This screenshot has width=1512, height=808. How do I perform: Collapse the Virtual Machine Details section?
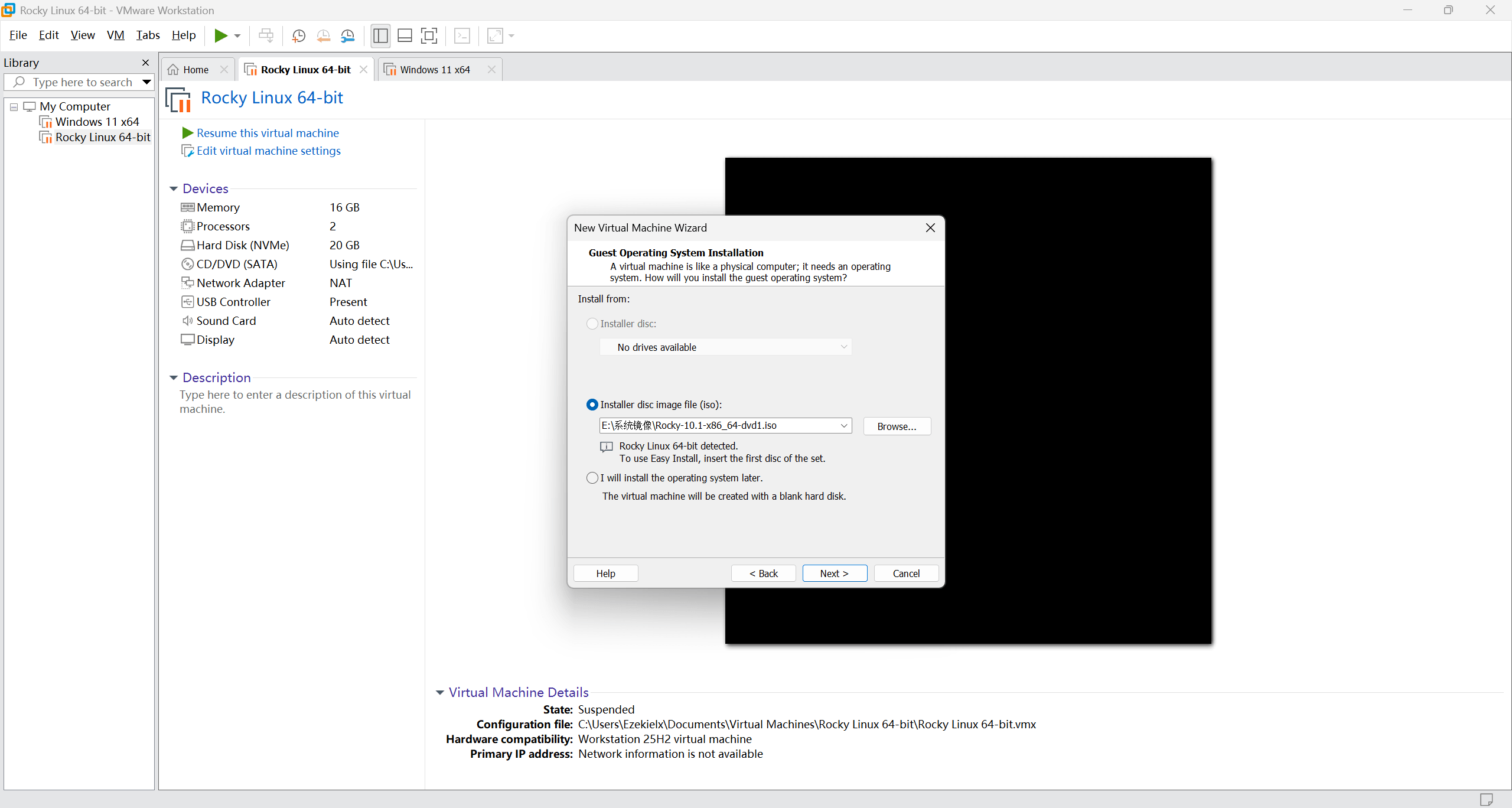440,693
